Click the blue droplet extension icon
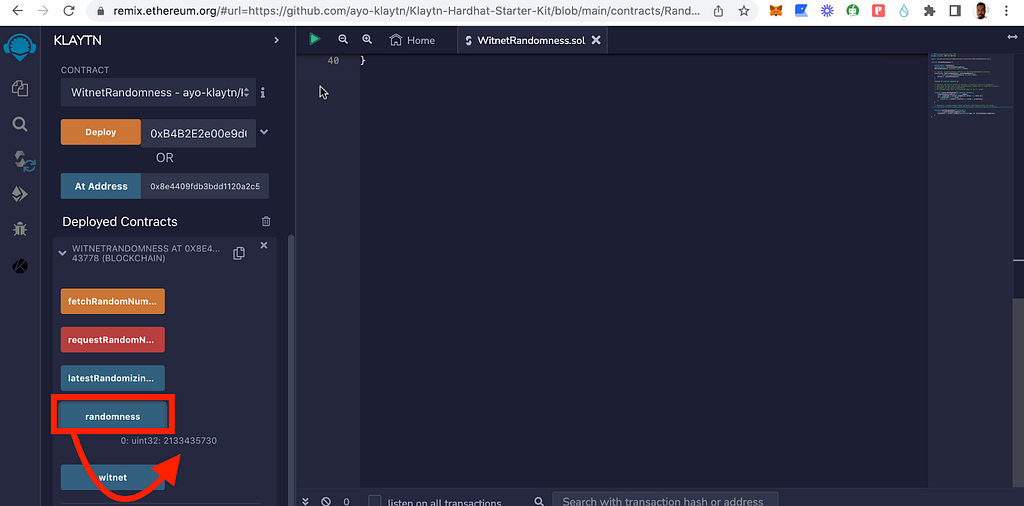Image resolution: width=1024 pixels, height=506 pixels. pos(904,11)
